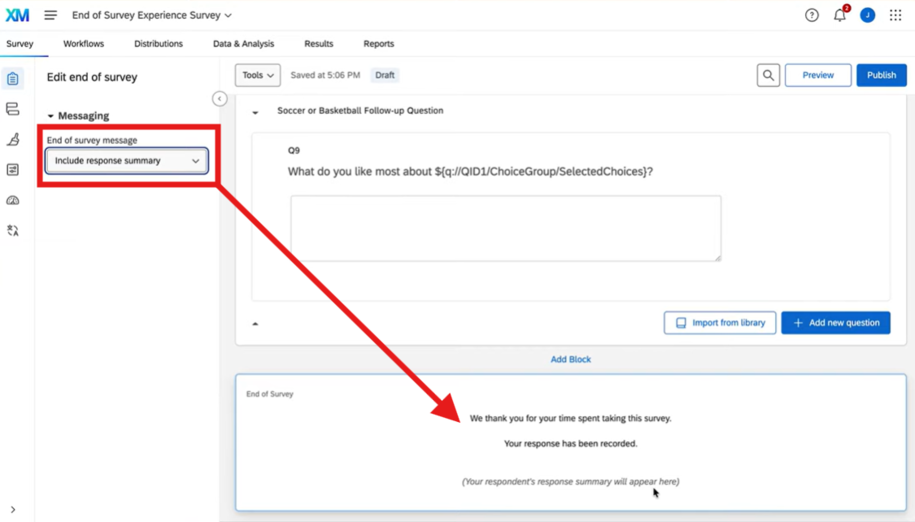Switch to the Reports tab
Viewport: 915px width, 522px height.
pyautogui.click(x=379, y=44)
